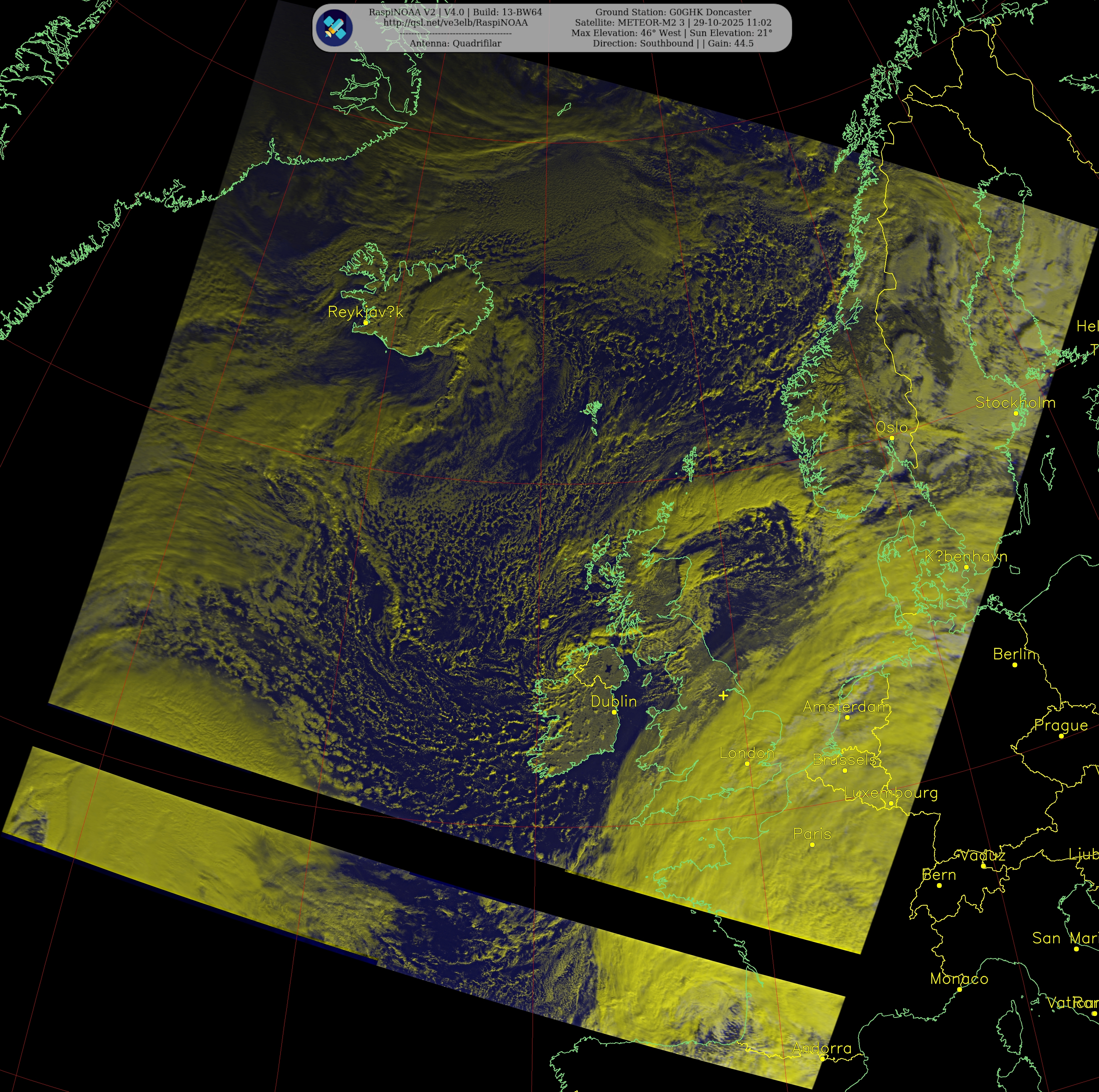Click the Dublin city dot marker
This screenshot has width=1099, height=1092.
click(614, 712)
